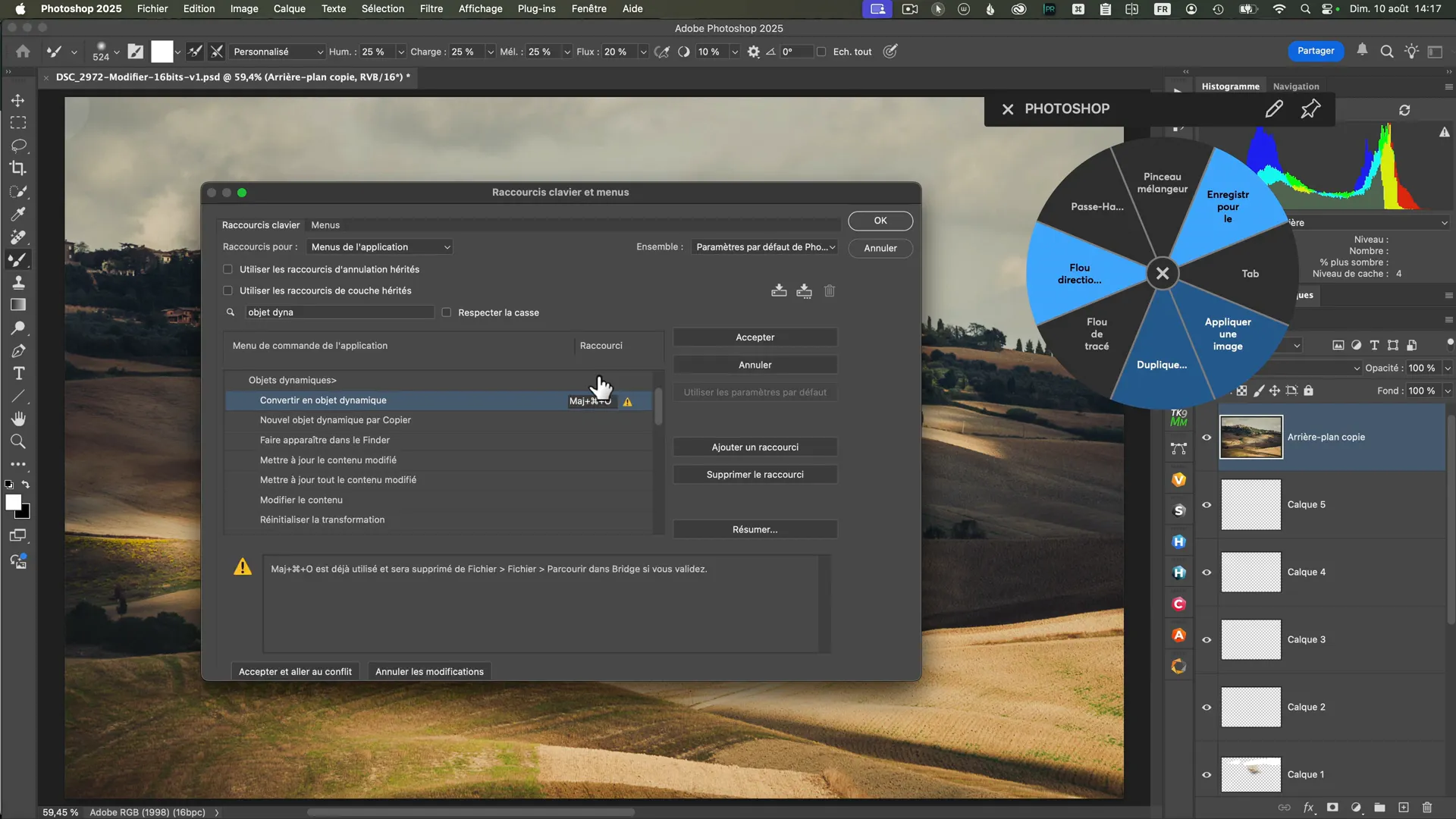Viewport: 1456px width, 819px height.
Task: Click the histogram refresh icon
Action: tap(1404, 110)
